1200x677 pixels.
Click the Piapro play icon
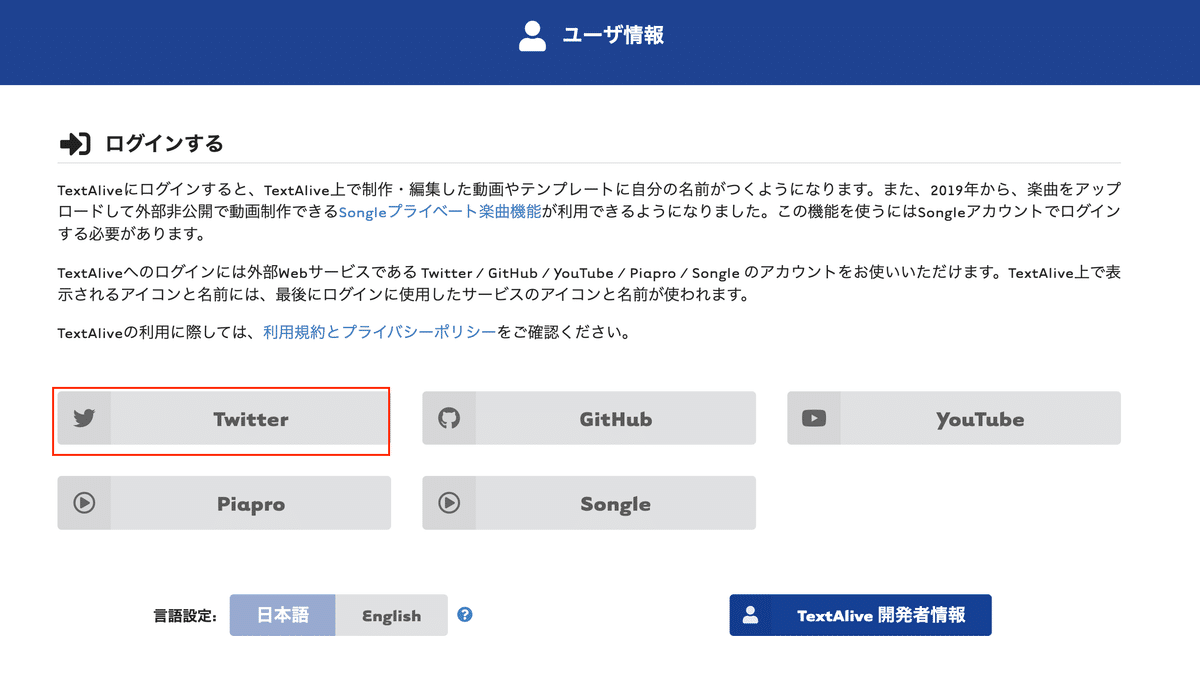tap(83, 503)
